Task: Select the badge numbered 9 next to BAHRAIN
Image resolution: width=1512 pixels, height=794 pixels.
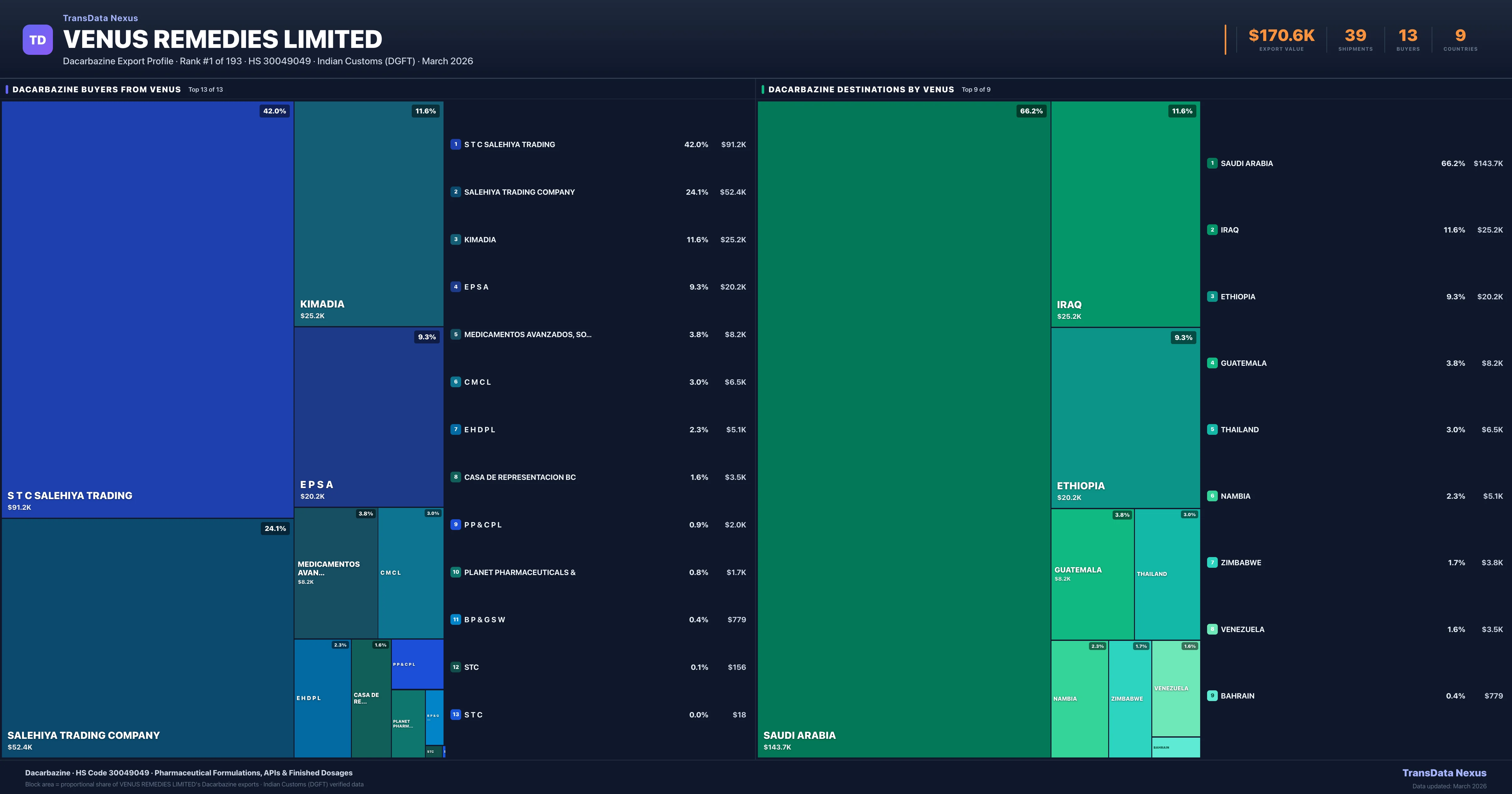Action: pyautogui.click(x=1212, y=695)
